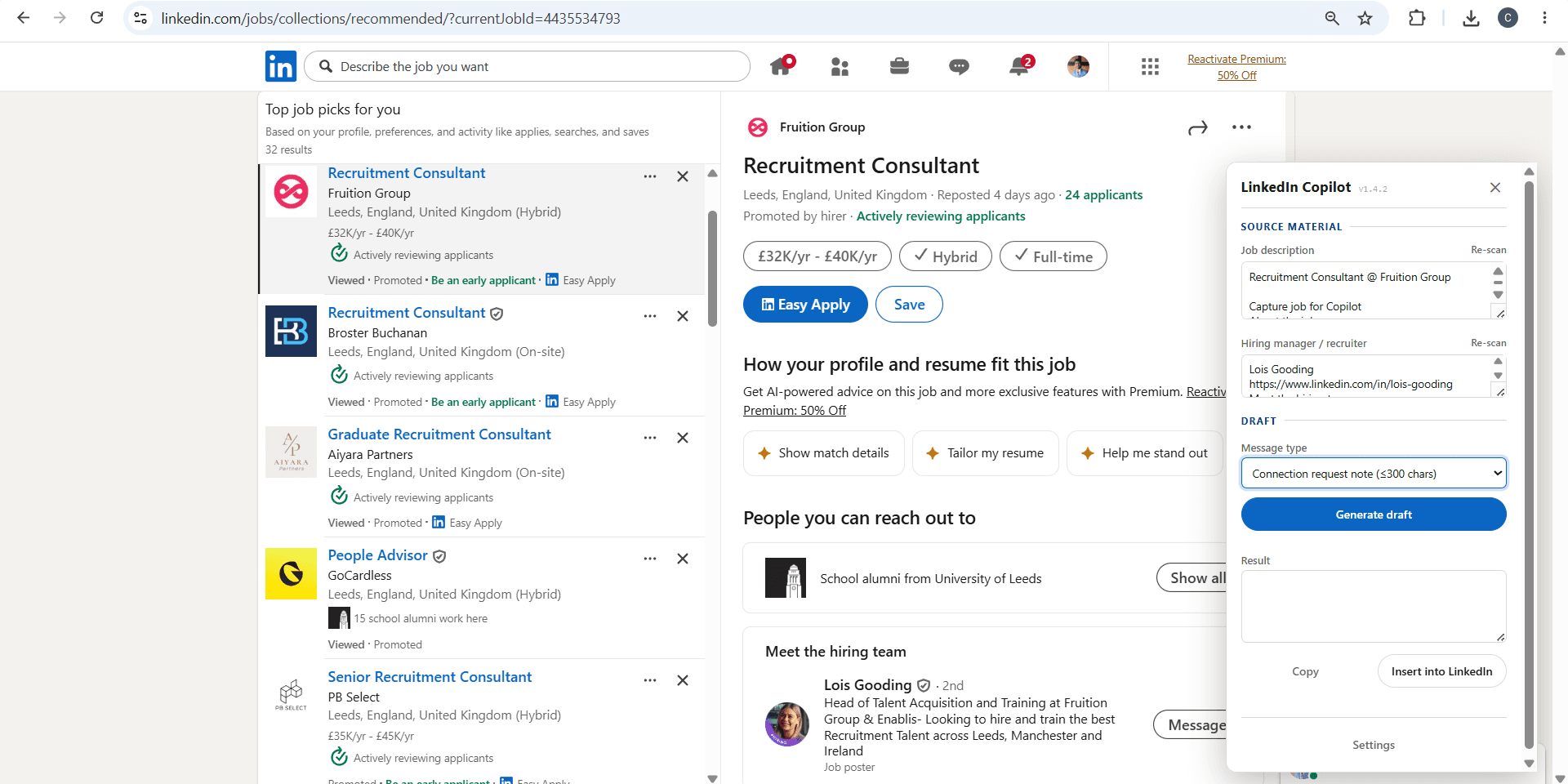Close the LinkedIn Copilot panel
Image resolution: width=1568 pixels, height=784 pixels.
(1494, 187)
